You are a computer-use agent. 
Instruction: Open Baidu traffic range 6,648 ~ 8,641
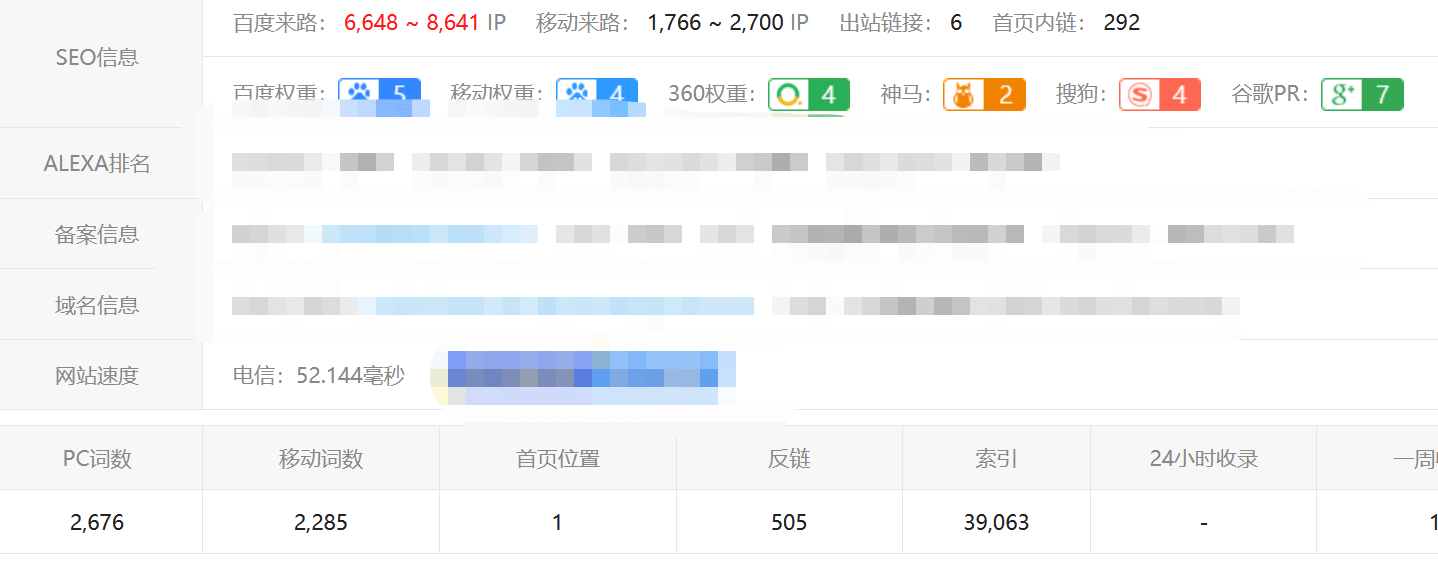point(411,22)
